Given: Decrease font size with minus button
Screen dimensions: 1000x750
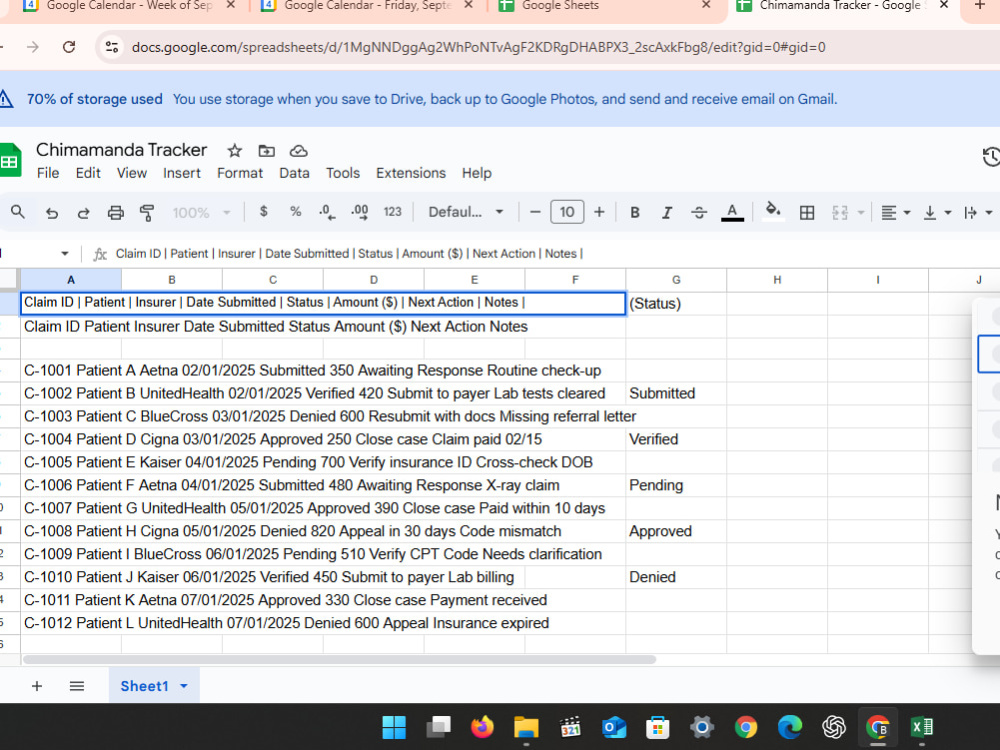Looking at the screenshot, I should [x=536, y=212].
